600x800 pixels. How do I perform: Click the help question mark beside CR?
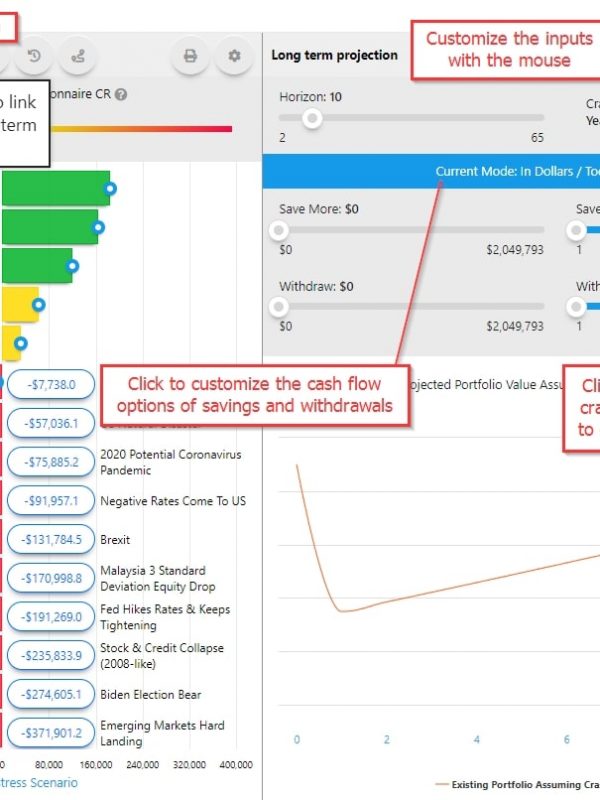tap(121, 95)
